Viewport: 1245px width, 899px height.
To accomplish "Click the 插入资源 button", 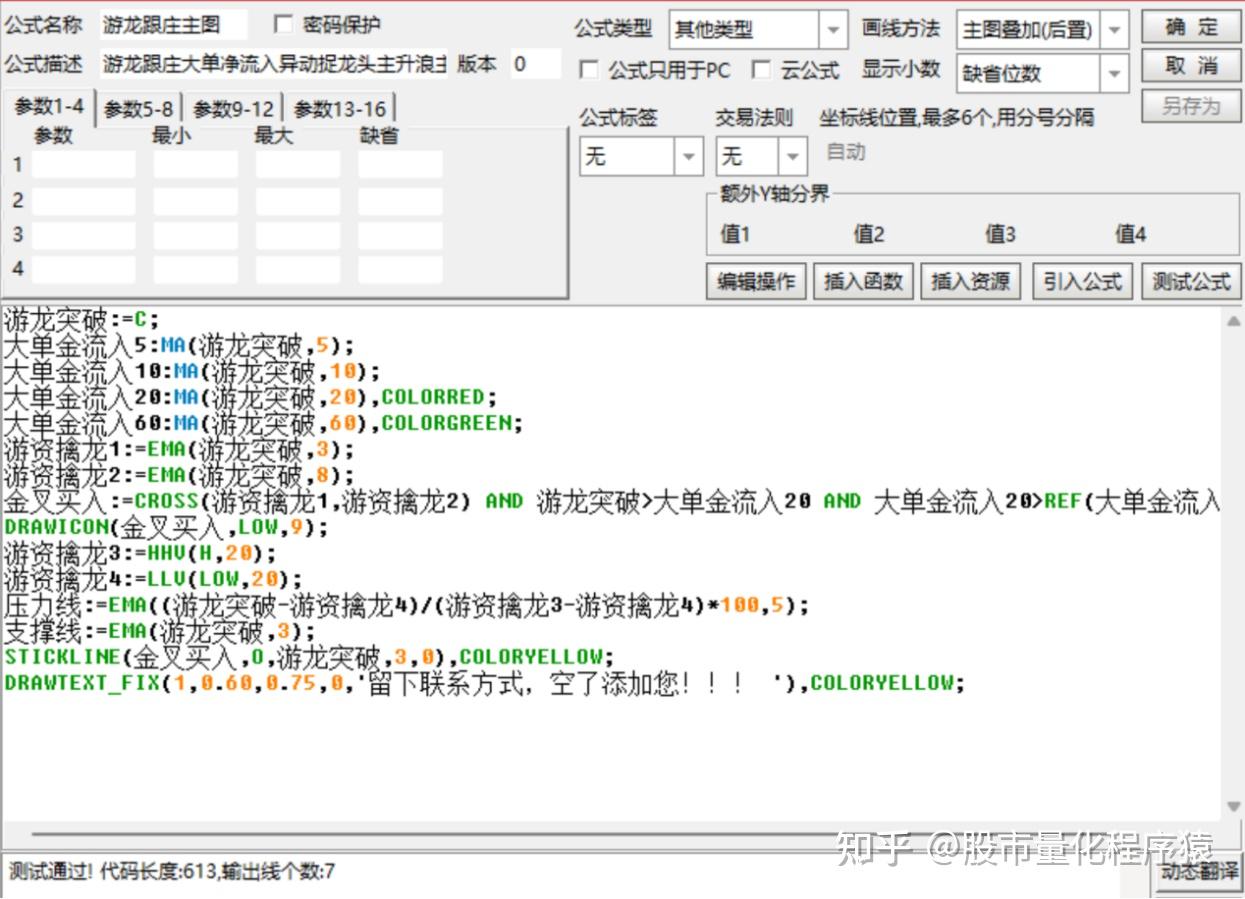I will pos(970,282).
